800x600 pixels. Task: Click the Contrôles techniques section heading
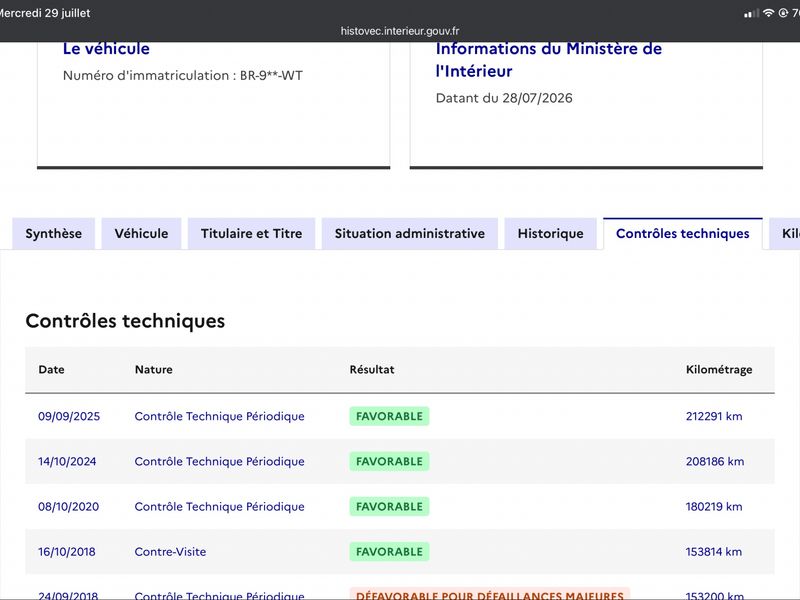(x=125, y=321)
